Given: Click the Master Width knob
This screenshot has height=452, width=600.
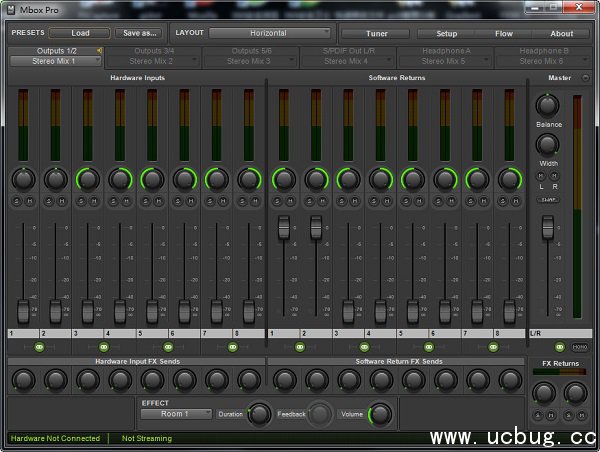Looking at the screenshot, I should (x=547, y=144).
